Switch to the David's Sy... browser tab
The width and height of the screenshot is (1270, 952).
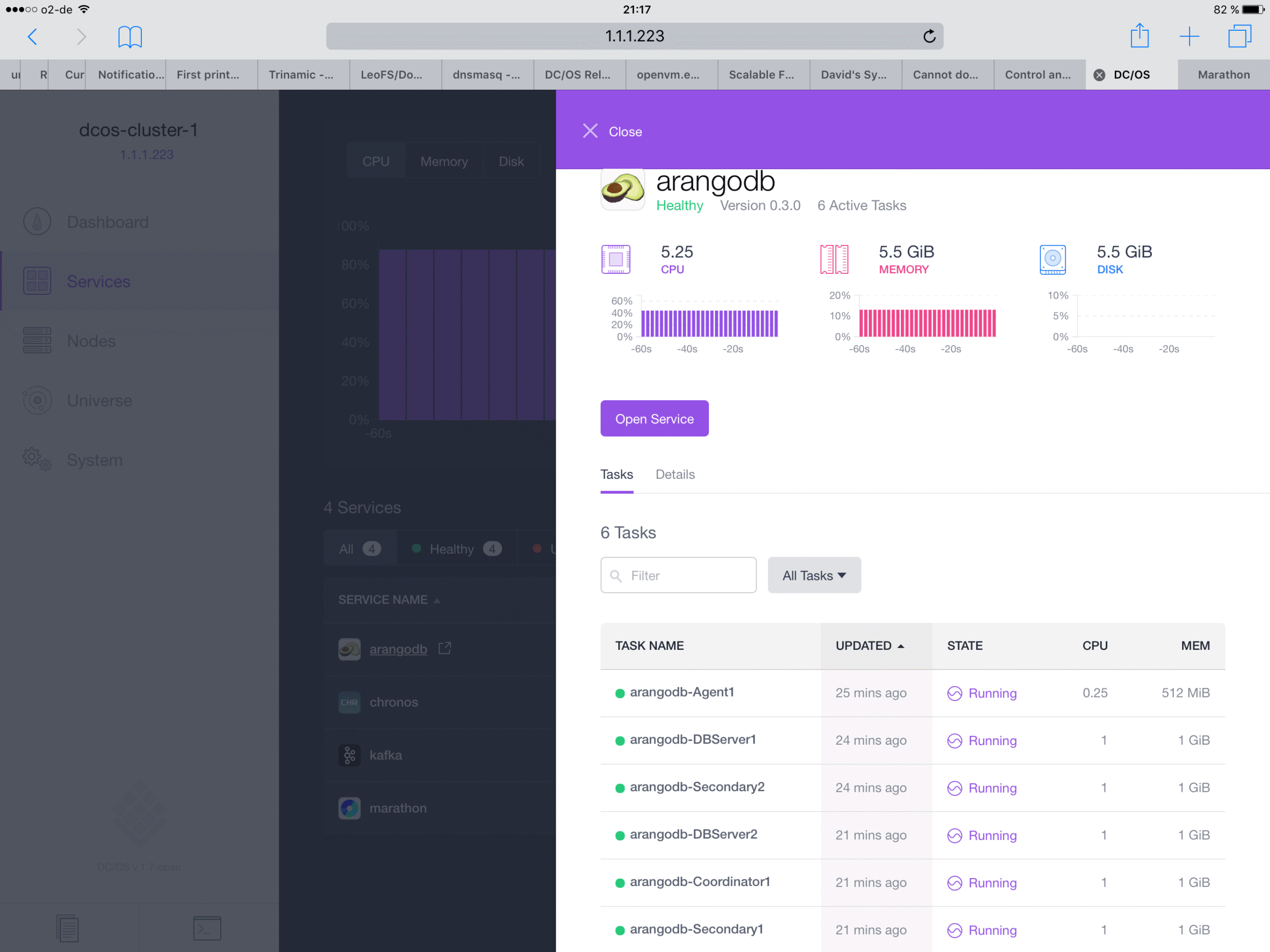[855, 74]
